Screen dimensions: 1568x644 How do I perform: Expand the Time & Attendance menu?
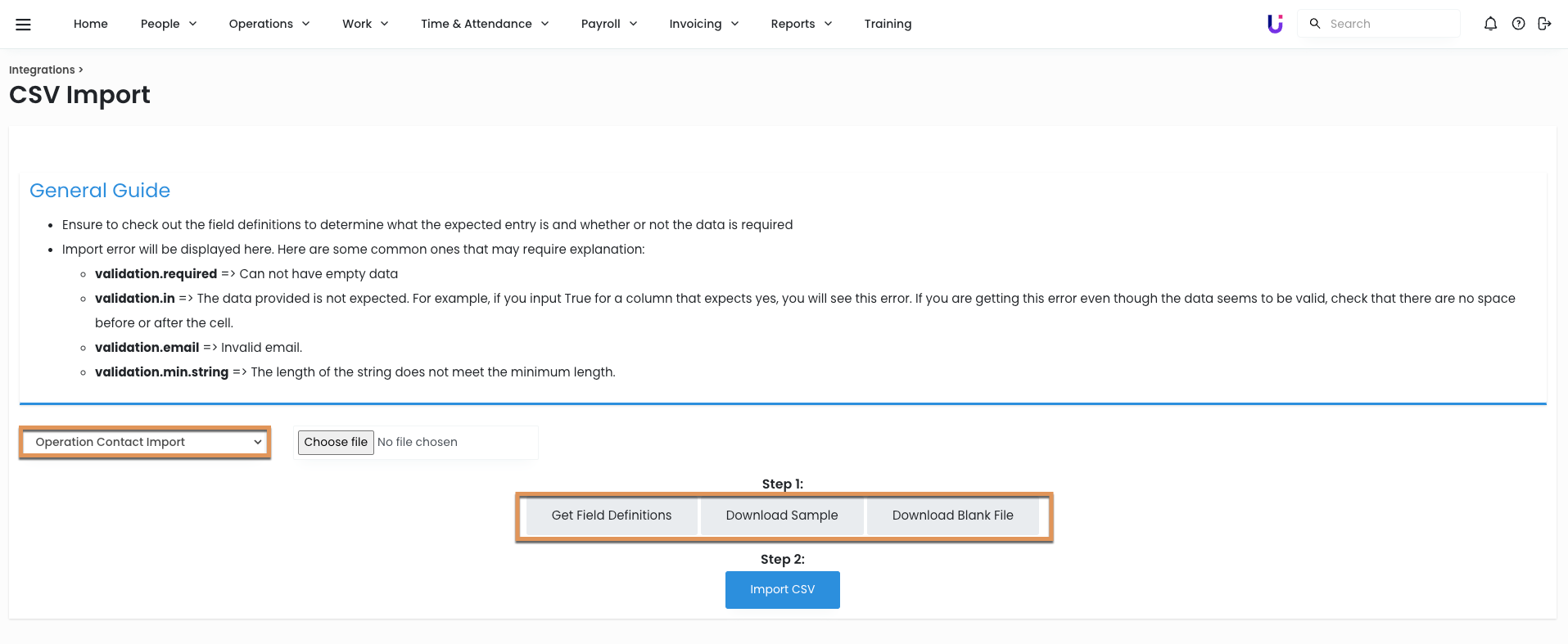484,24
